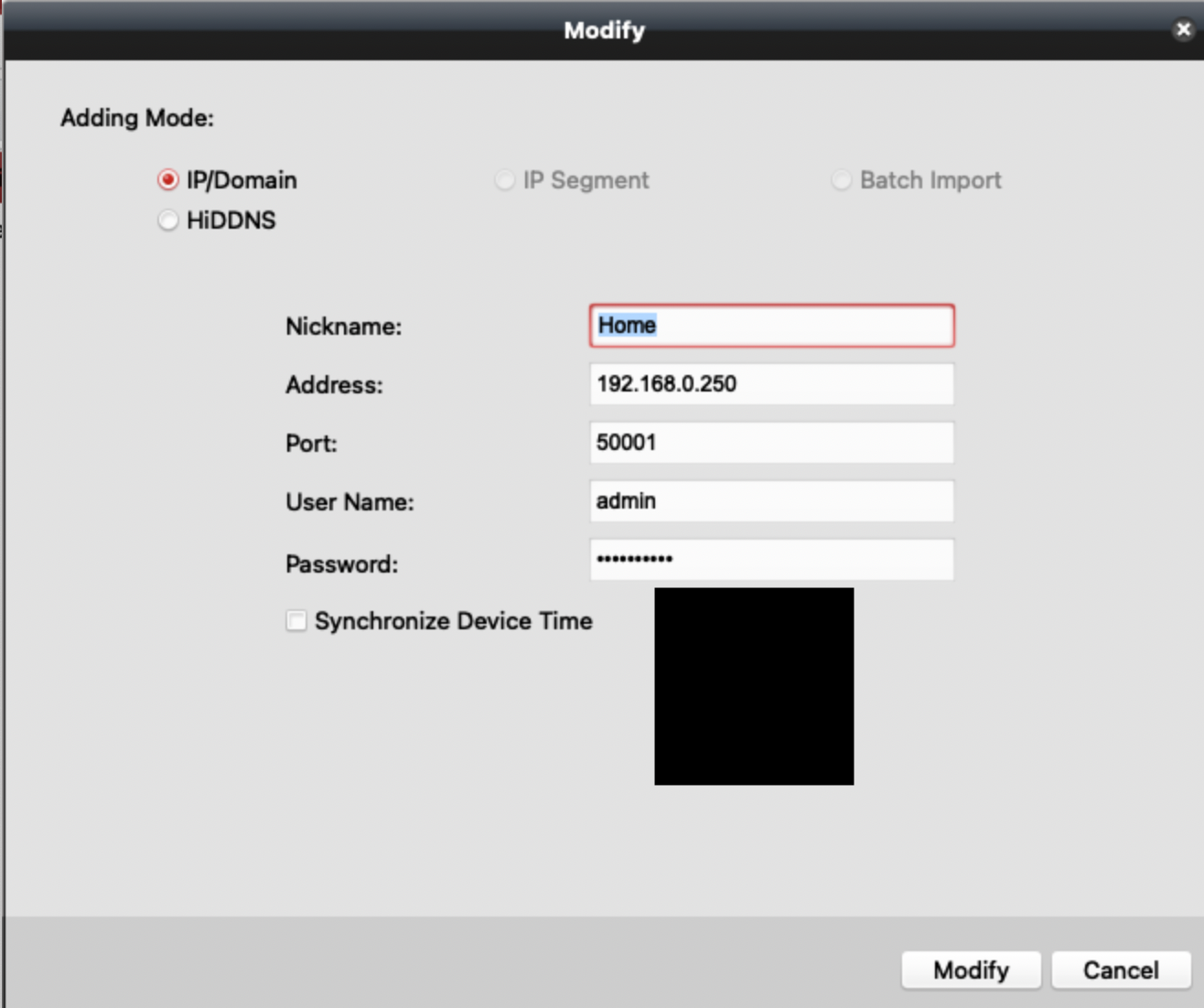Click the Nickname label text

pos(343,327)
